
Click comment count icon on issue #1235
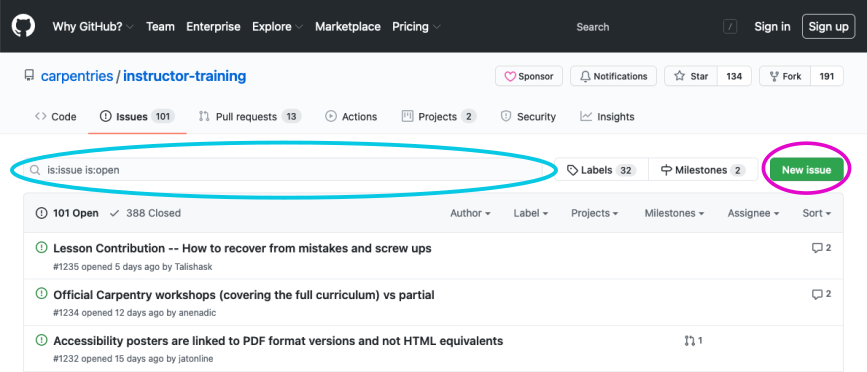817,248
